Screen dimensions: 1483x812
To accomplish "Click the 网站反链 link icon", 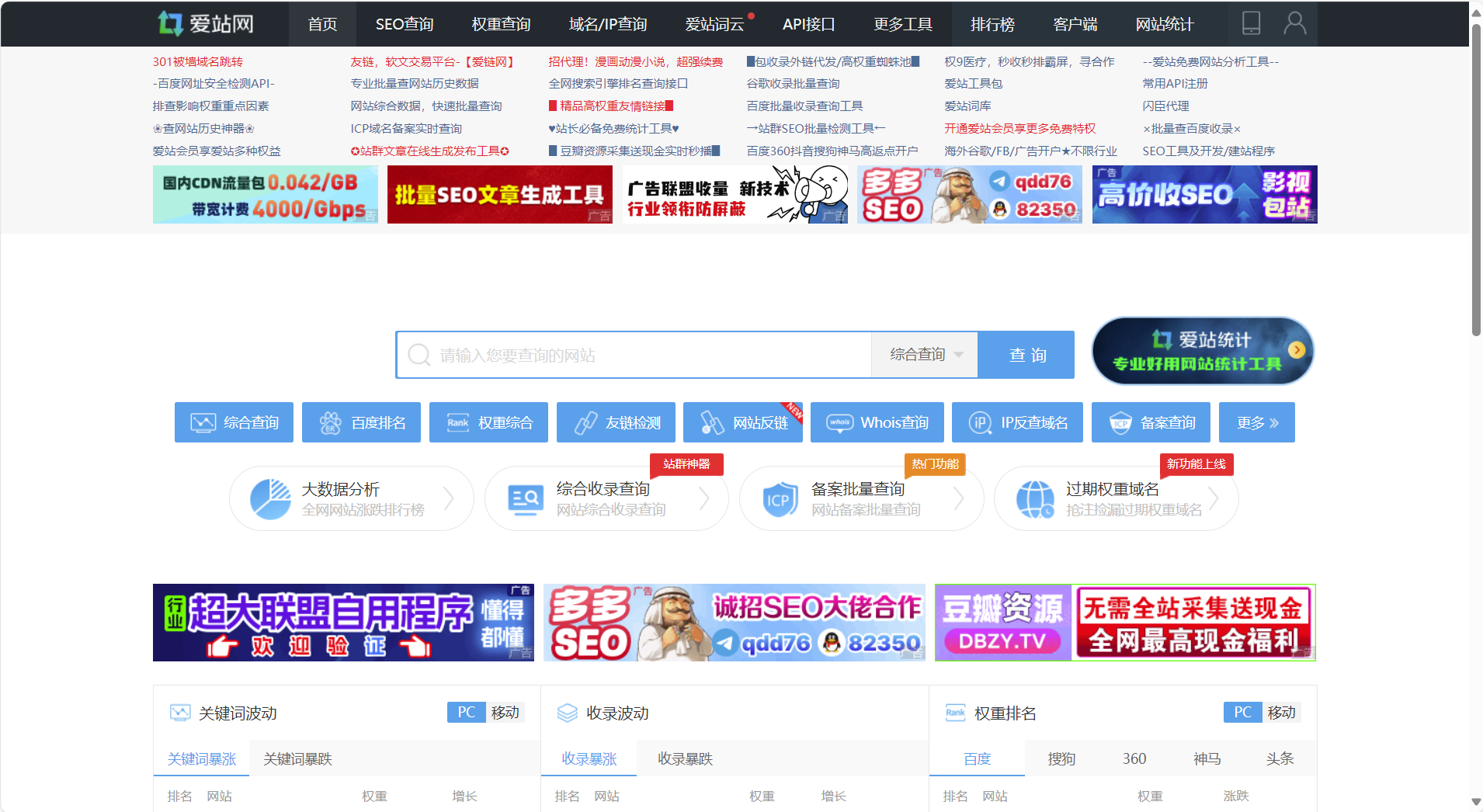I will [712, 422].
